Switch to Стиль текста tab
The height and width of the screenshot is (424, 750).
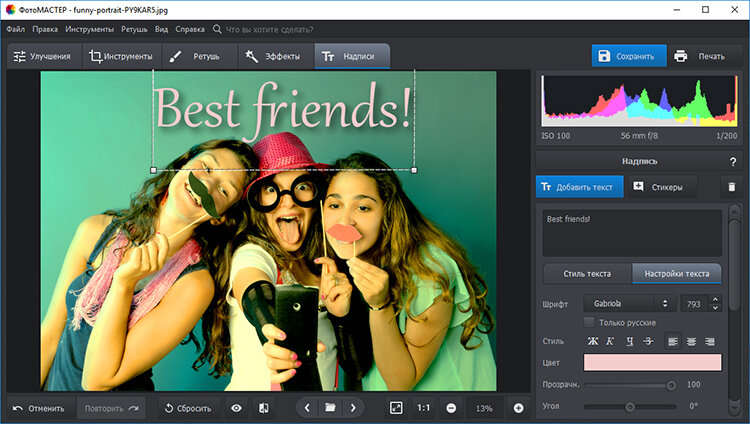tap(587, 274)
